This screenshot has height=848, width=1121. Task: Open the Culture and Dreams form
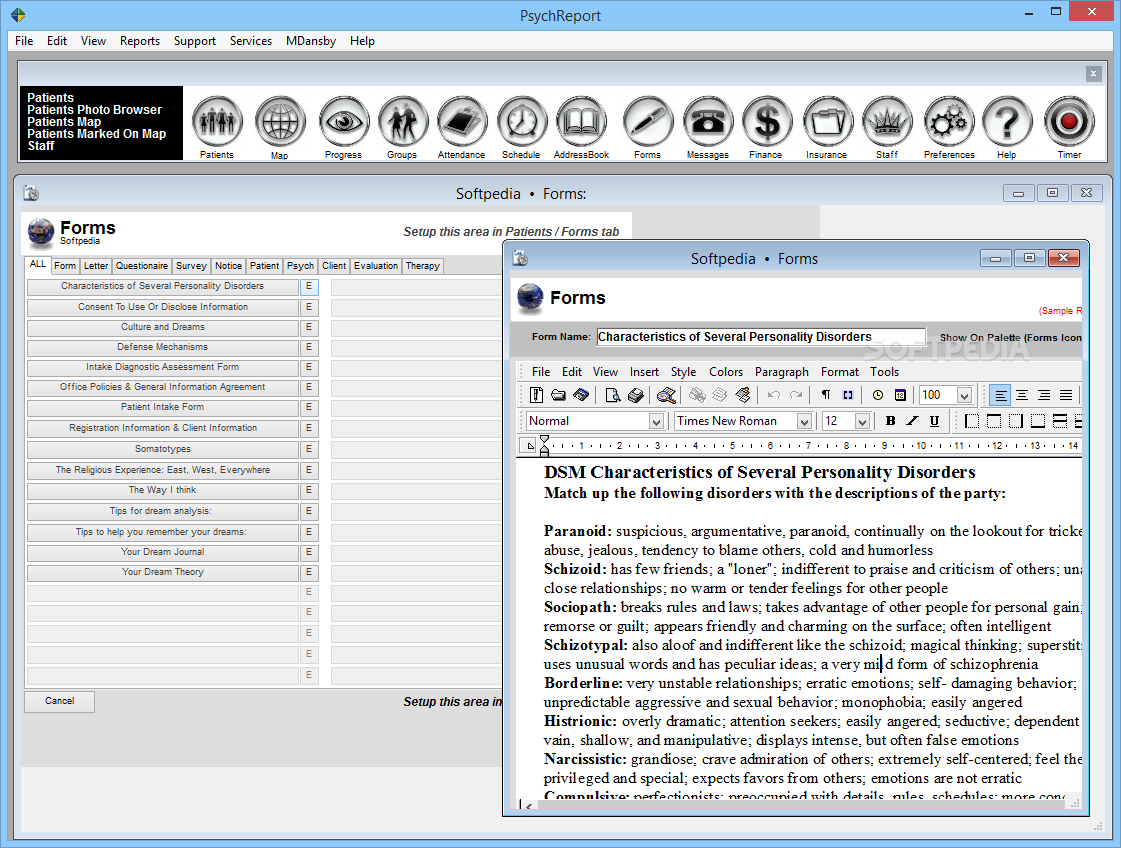tap(163, 327)
